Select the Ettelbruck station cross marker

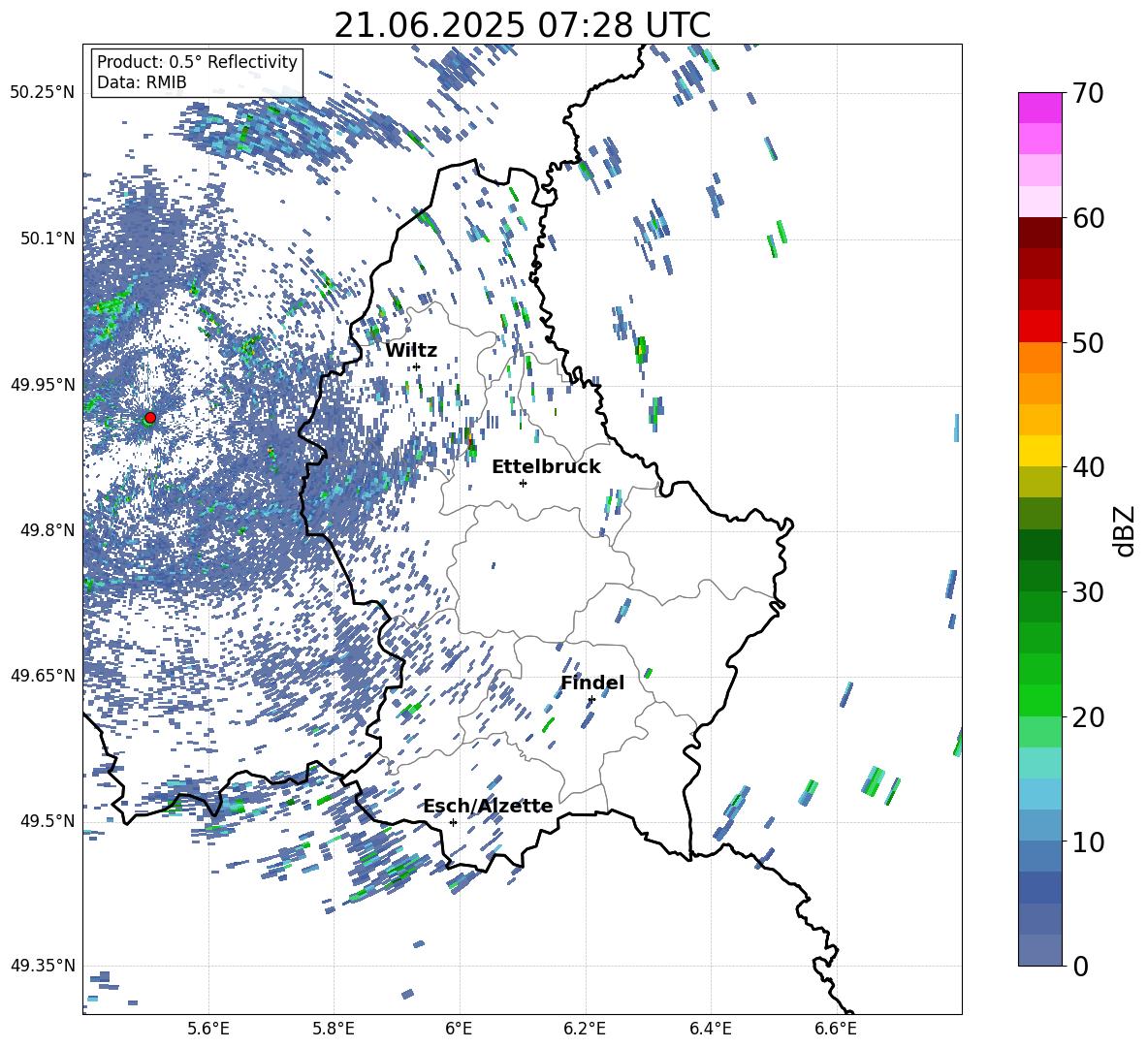click(x=523, y=483)
